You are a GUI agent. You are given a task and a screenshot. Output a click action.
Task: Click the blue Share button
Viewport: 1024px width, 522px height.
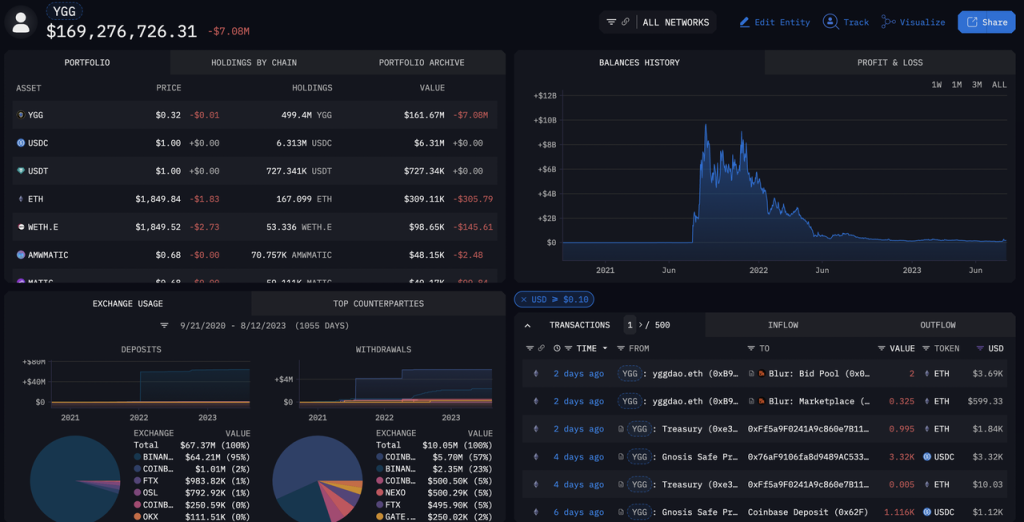(x=986, y=22)
